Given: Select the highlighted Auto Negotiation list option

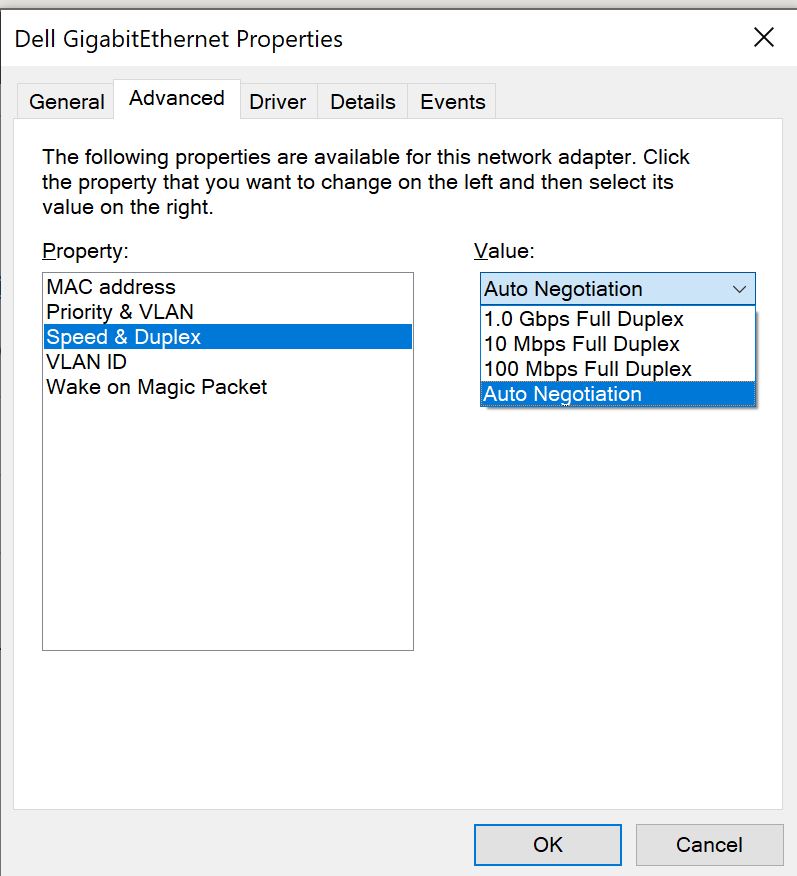Looking at the screenshot, I should (x=563, y=394).
